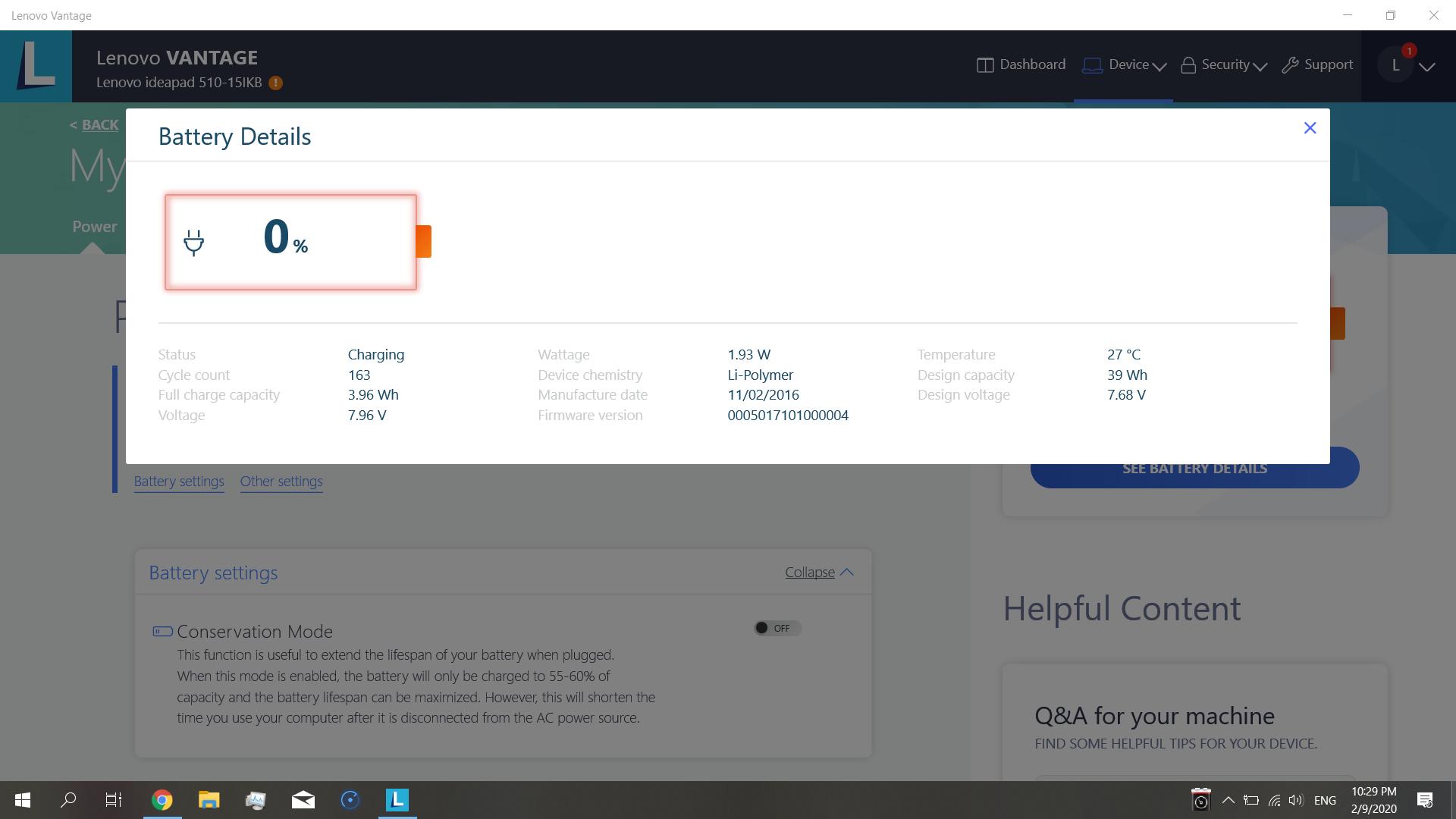Click SEE BATTERY DETAILS button

click(1194, 468)
